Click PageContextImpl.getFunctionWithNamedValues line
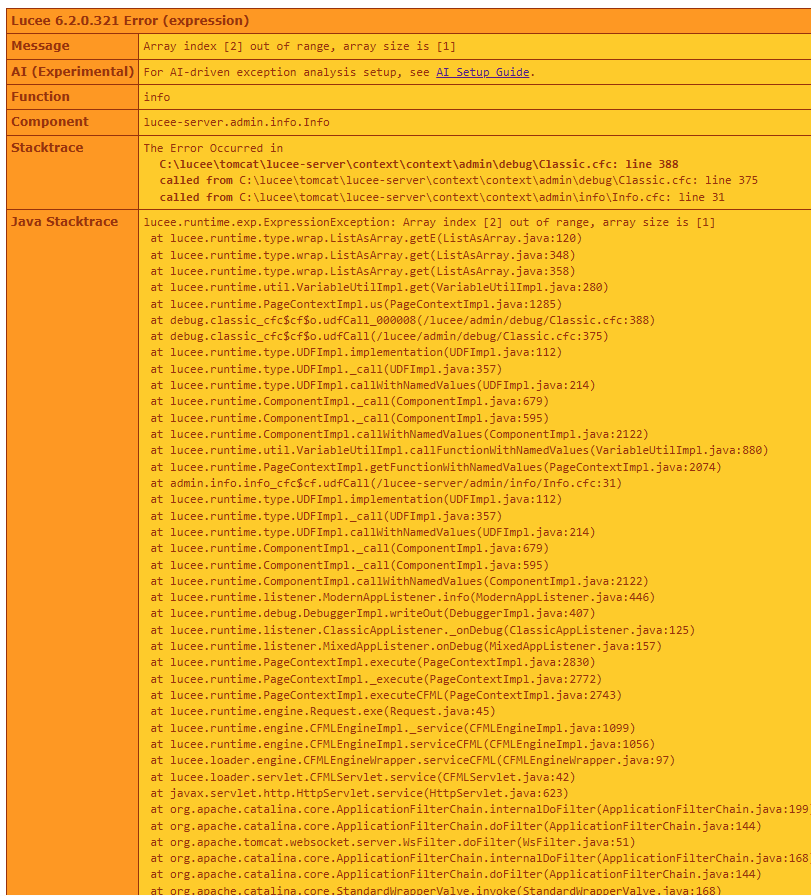This screenshot has height=896, width=811. (x=436, y=467)
